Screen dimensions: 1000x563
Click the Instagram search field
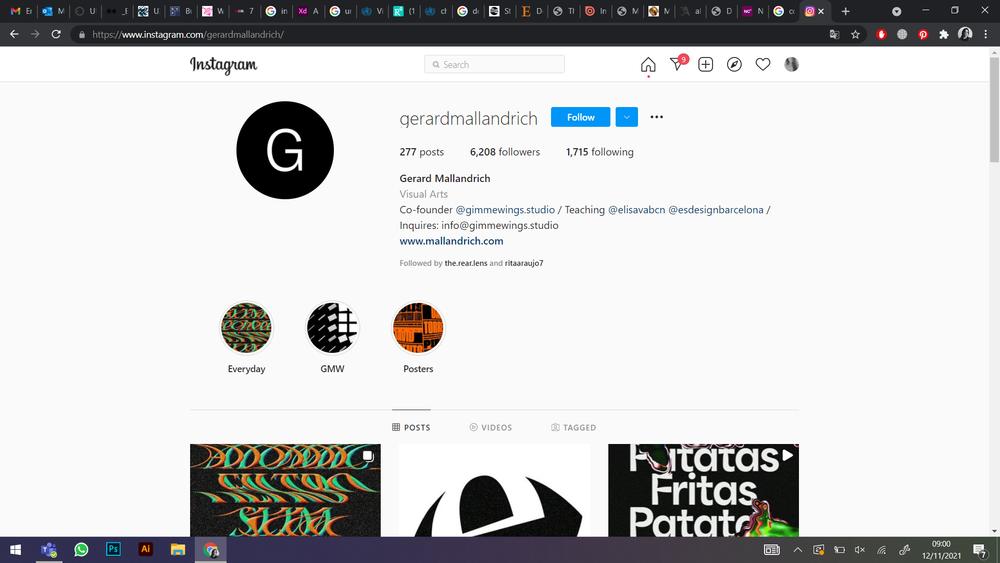coord(494,64)
